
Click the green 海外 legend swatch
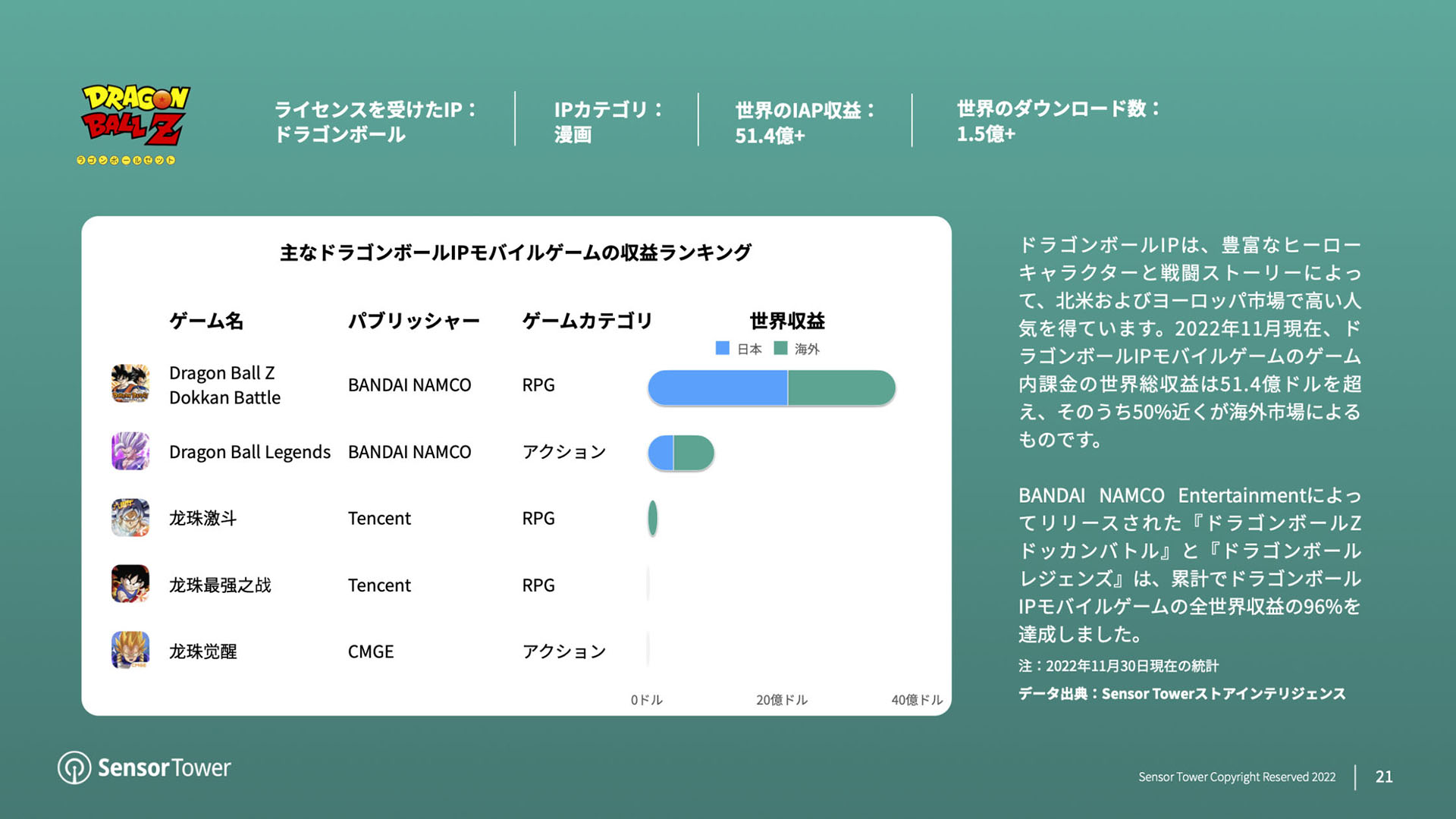(780, 348)
